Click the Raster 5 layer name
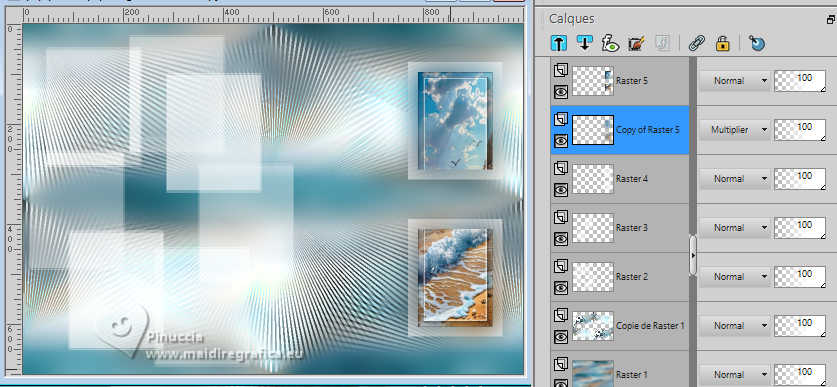Screen dimensions: 837x387 (631, 81)
